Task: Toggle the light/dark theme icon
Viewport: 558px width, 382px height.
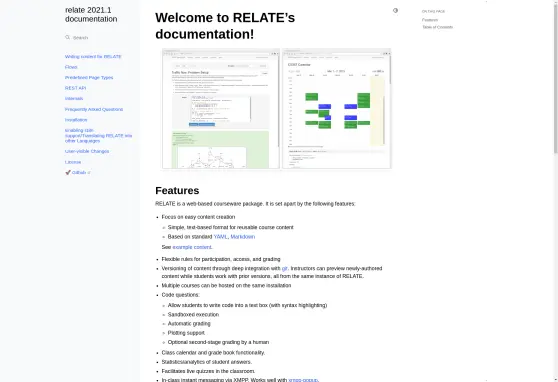Action: (x=395, y=11)
